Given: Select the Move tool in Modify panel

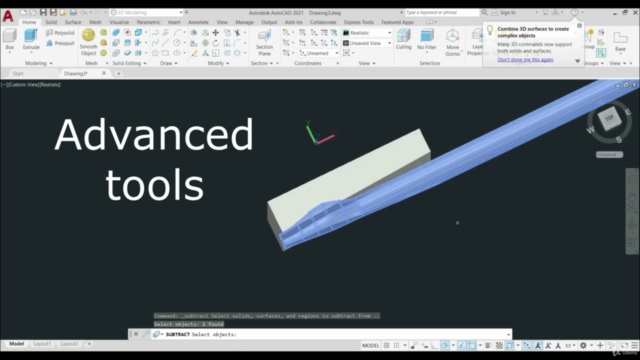Looking at the screenshot, I should pos(216,33).
